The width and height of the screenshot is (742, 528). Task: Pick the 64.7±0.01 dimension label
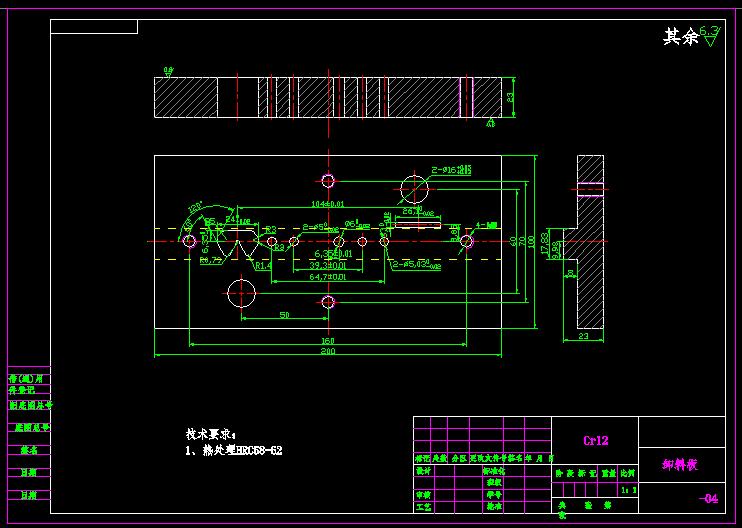(x=327, y=276)
